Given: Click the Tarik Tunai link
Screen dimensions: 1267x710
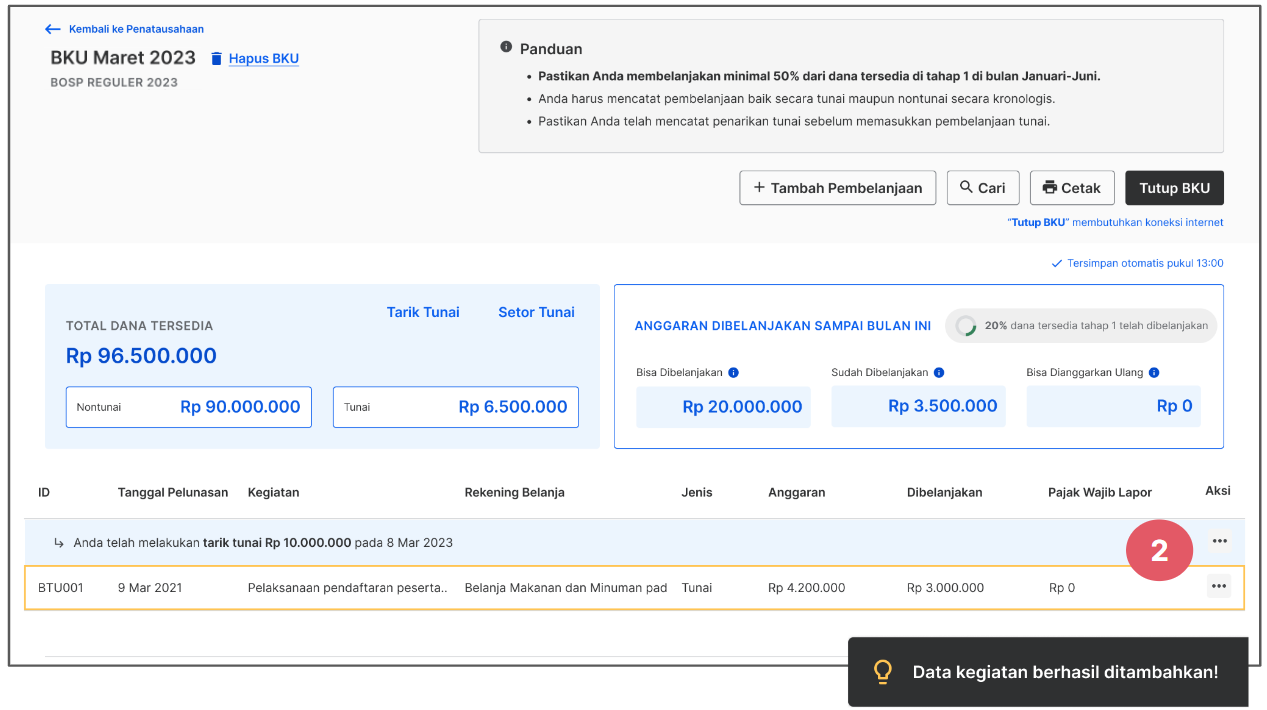Looking at the screenshot, I should point(423,312).
